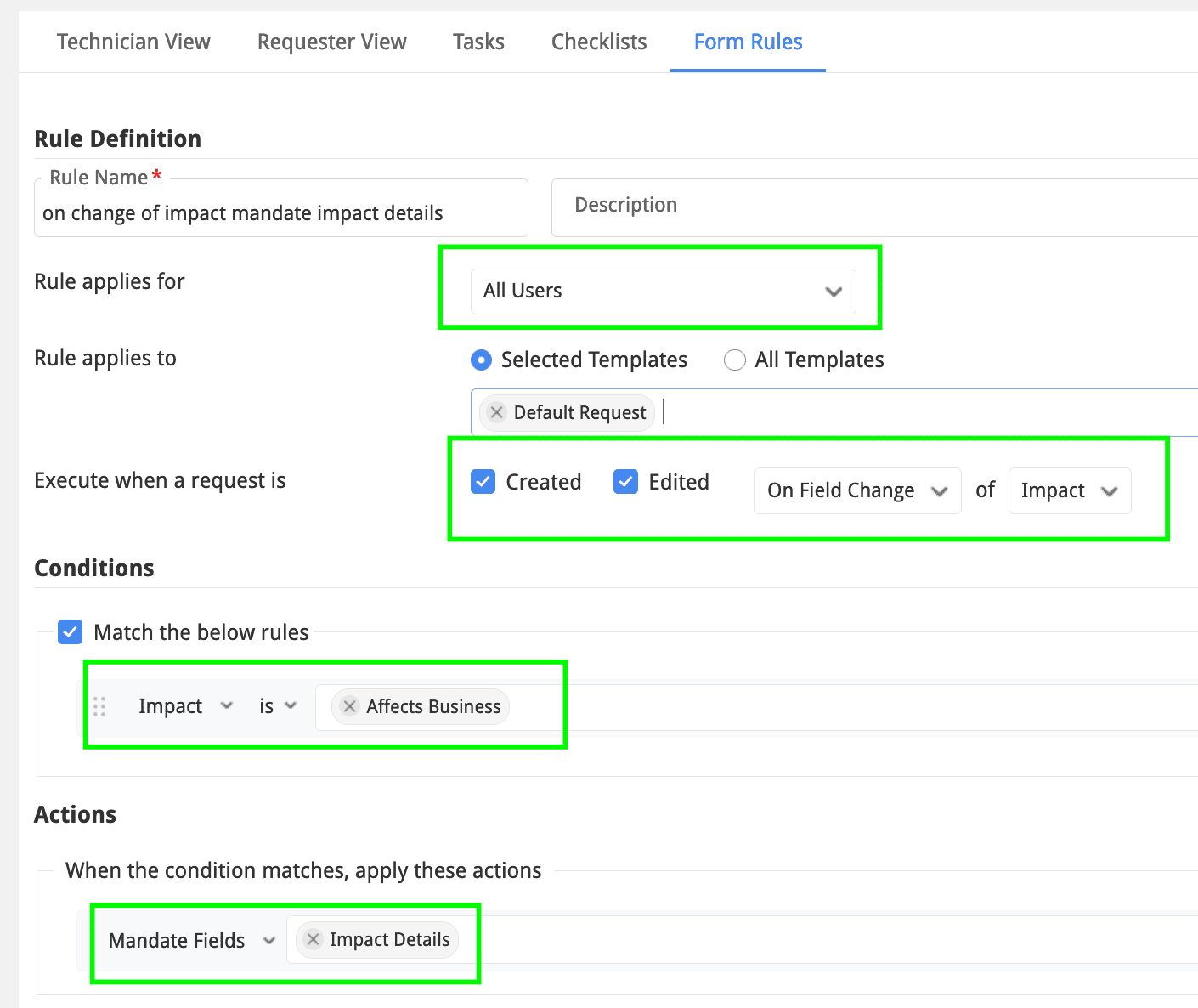Change the 'is' condition operator
This screenshot has height=1008, width=1198.
coord(278,706)
